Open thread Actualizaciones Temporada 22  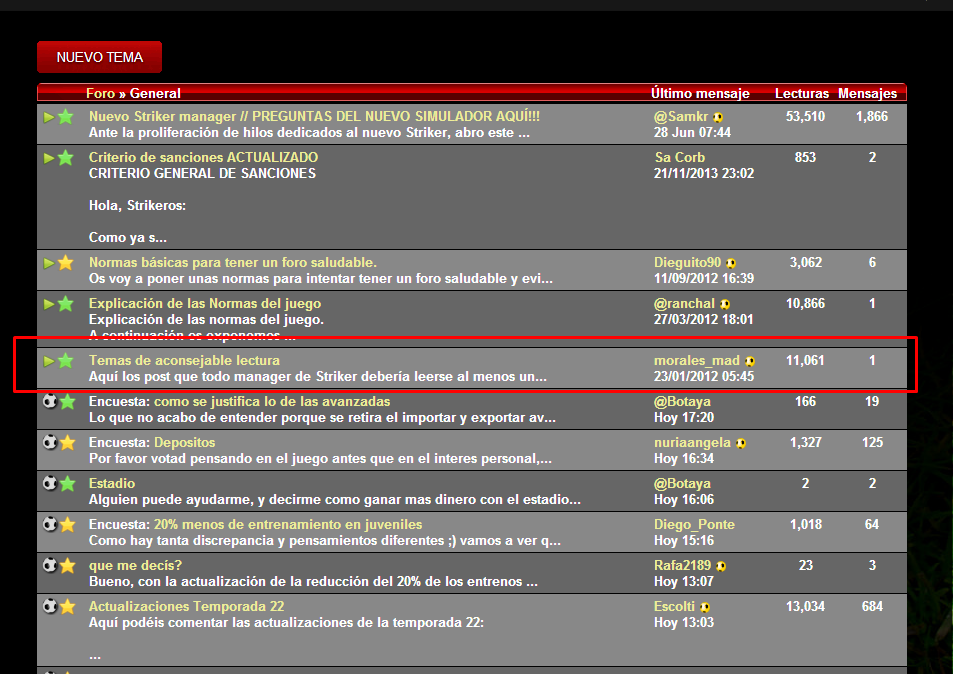point(187,606)
